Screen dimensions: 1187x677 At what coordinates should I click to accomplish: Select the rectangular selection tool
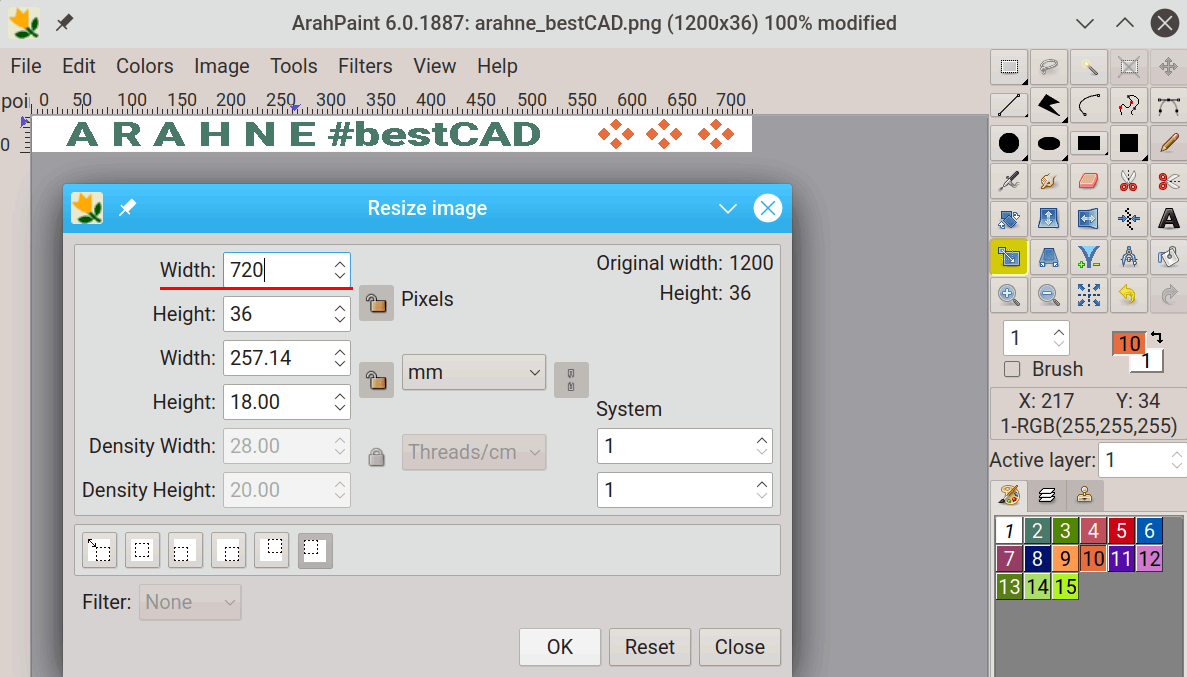pyautogui.click(x=1009, y=67)
